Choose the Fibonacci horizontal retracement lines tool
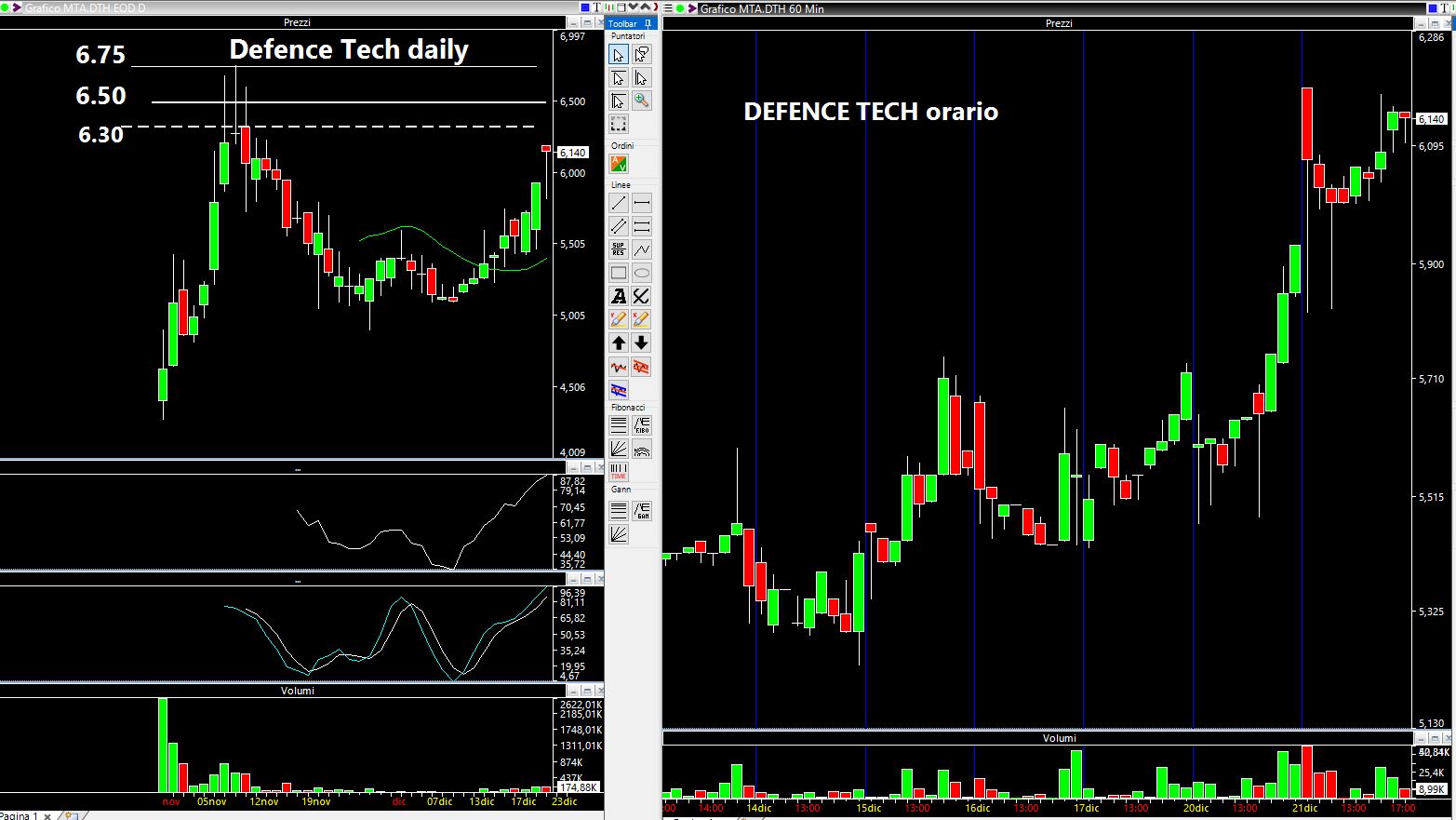The width and height of the screenshot is (1456, 820). click(619, 425)
